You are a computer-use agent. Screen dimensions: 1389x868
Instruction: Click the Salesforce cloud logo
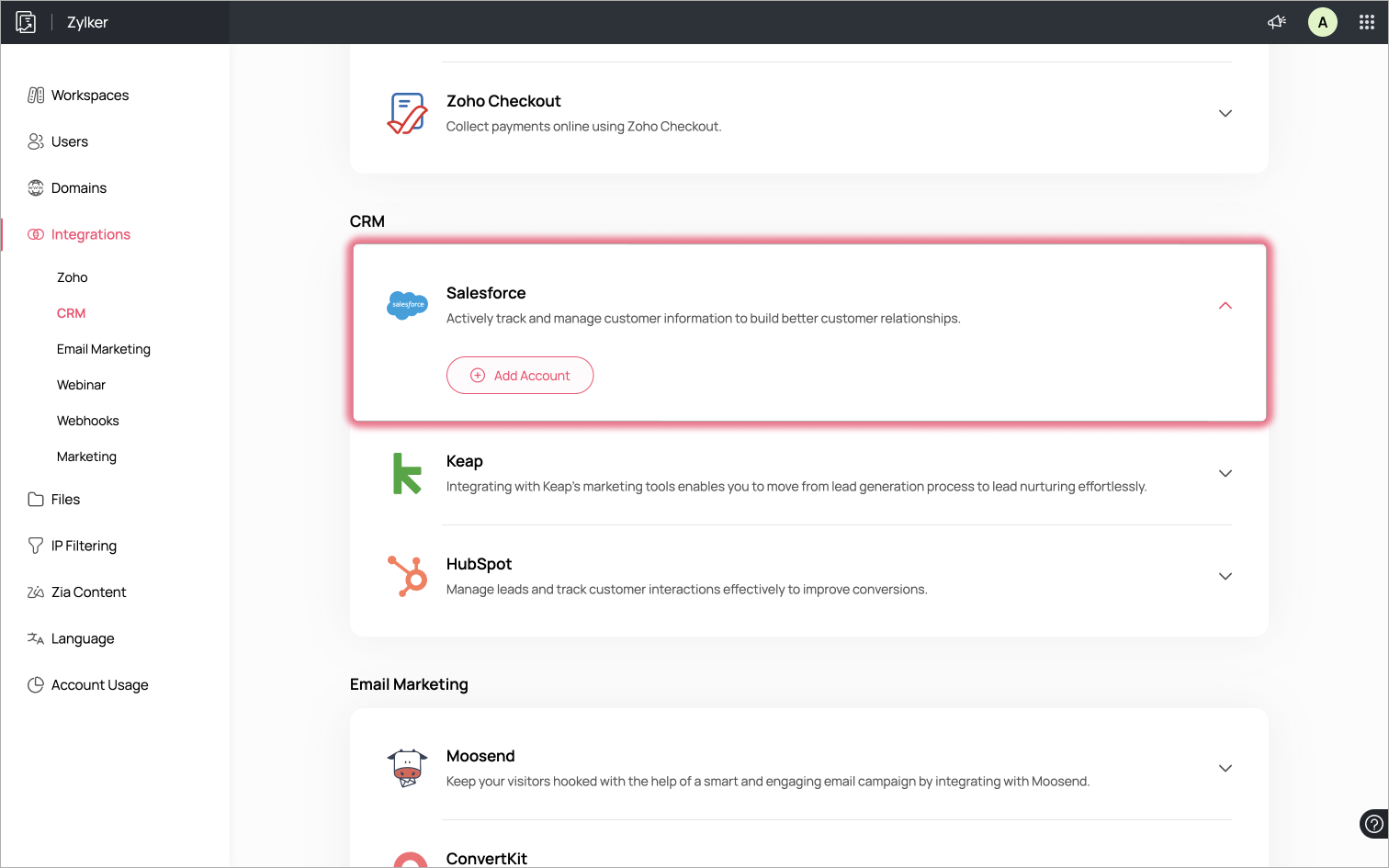pyautogui.click(x=408, y=305)
